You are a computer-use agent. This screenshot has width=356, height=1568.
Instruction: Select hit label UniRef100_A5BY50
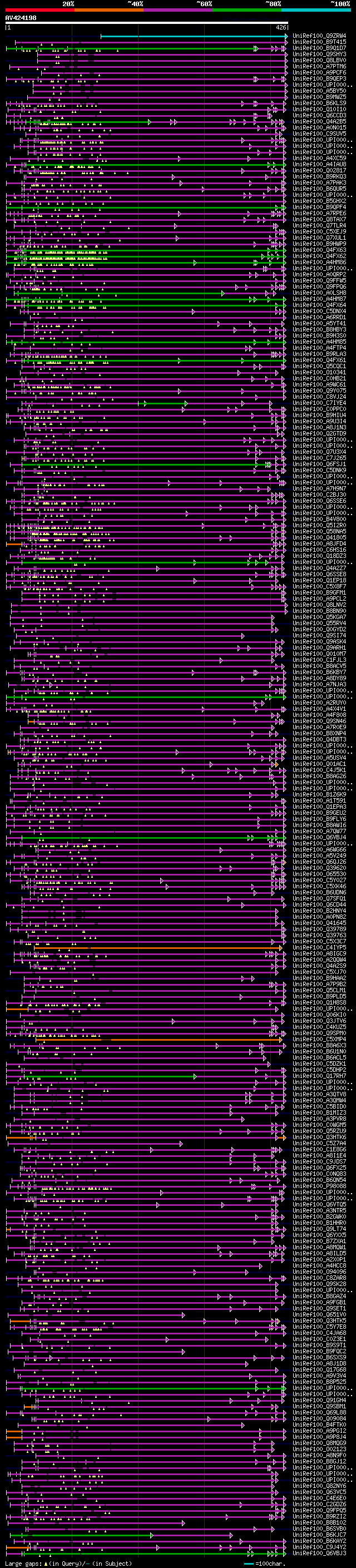[x=319, y=91]
